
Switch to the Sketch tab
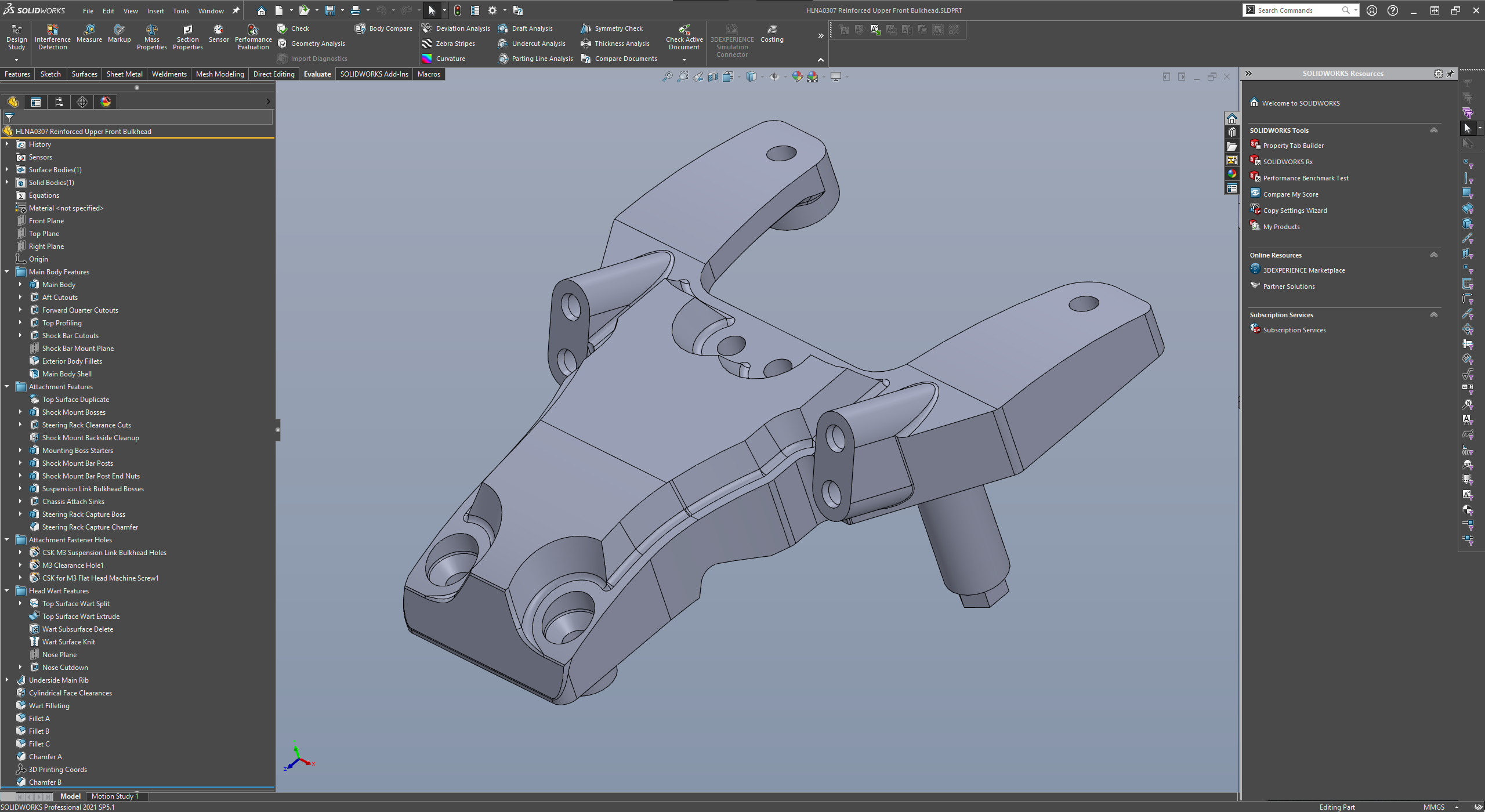pyautogui.click(x=50, y=74)
